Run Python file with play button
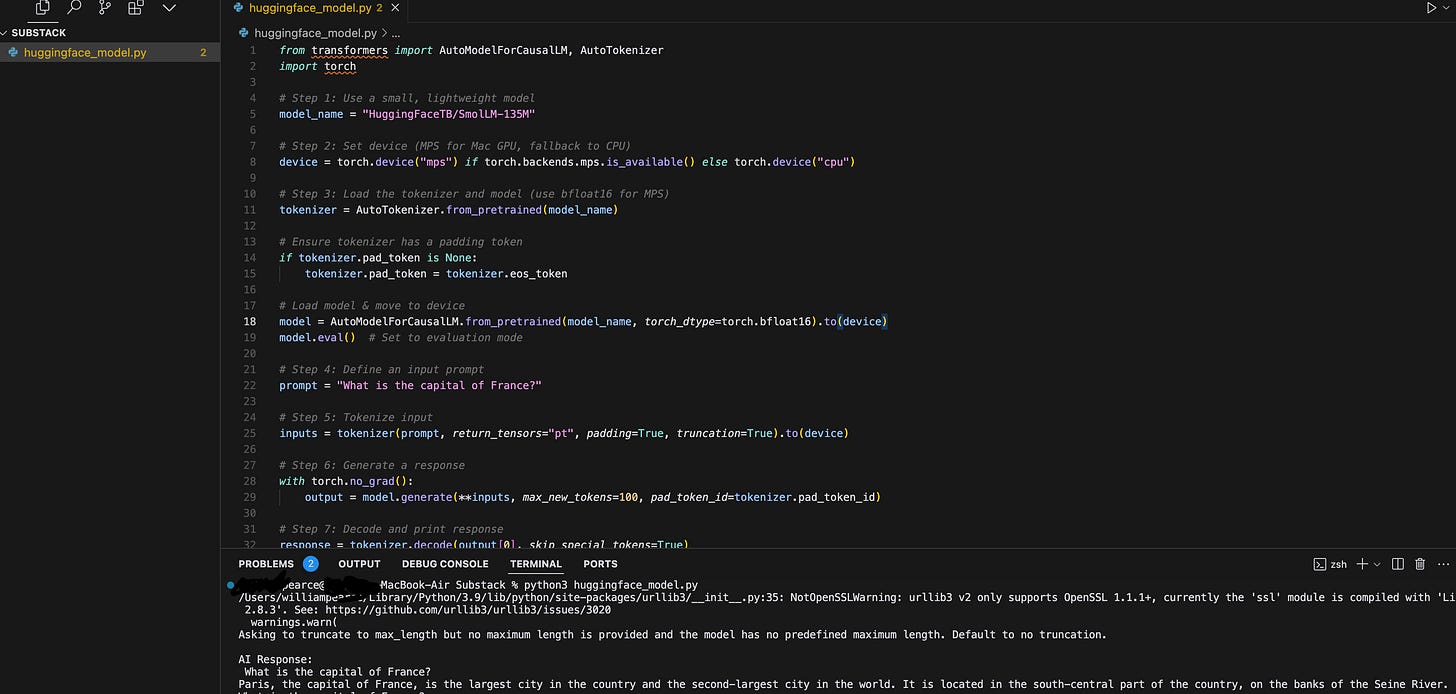Viewport: 1456px width, 694px height. coord(1431,8)
